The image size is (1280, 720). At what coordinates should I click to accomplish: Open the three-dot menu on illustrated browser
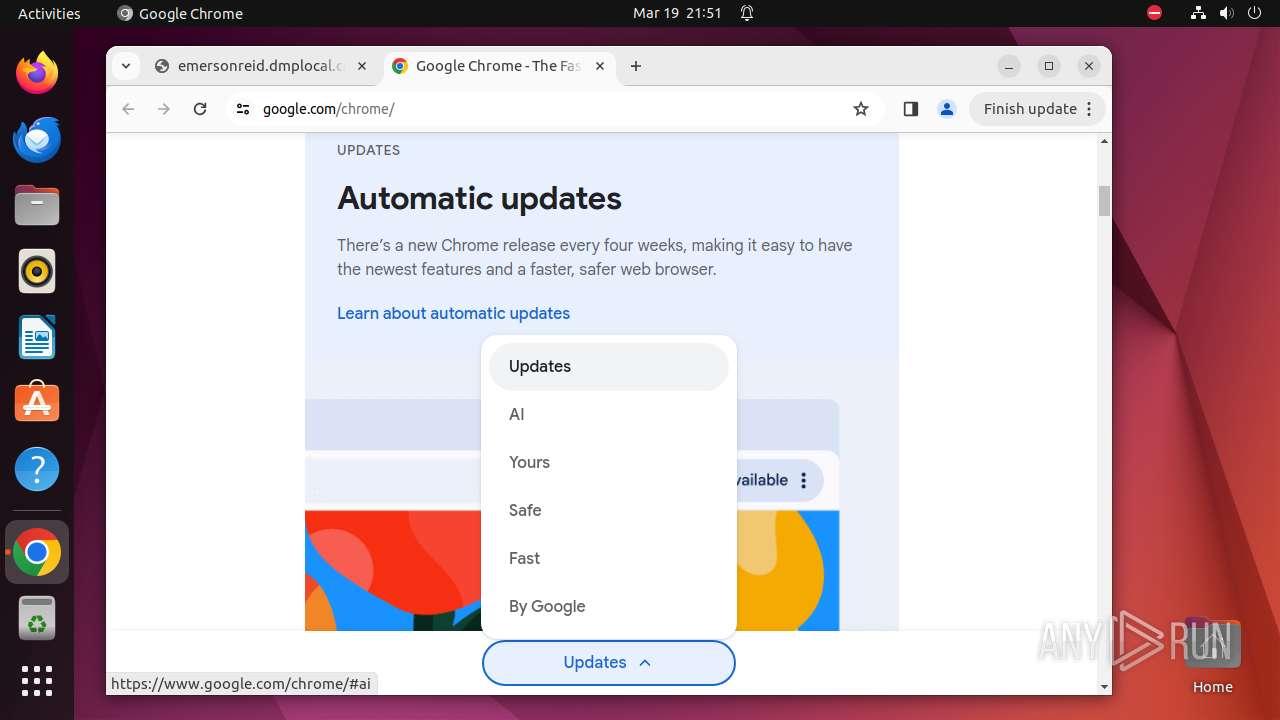tap(803, 480)
